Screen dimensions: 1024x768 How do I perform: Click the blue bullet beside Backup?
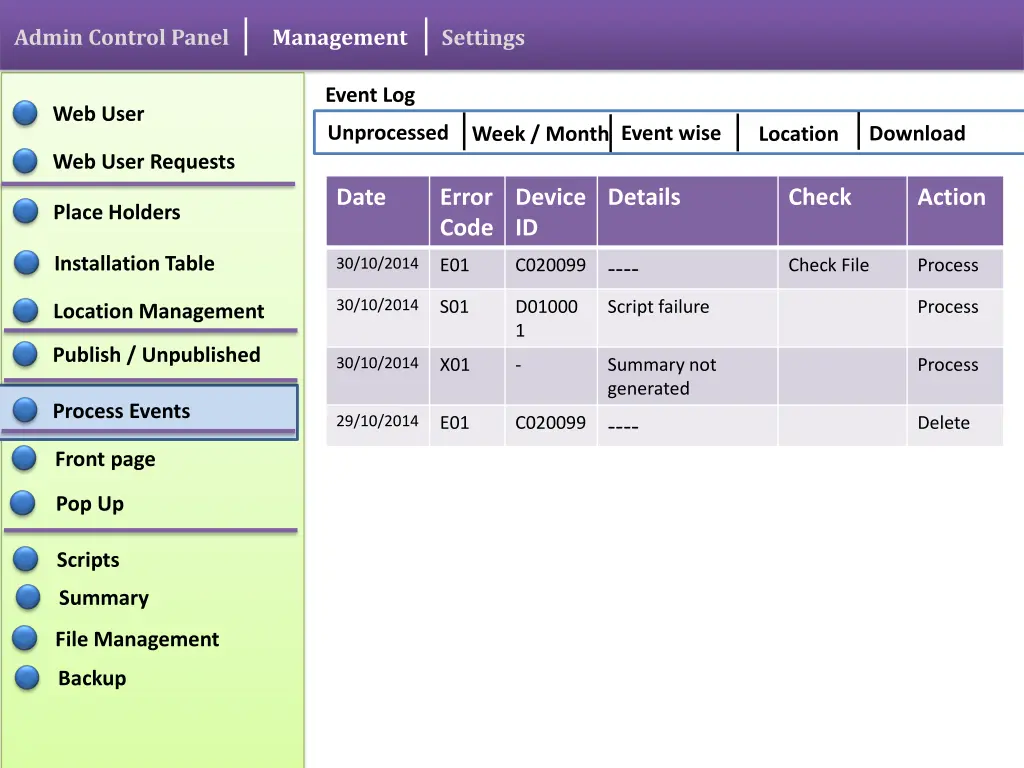pos(28,678)
